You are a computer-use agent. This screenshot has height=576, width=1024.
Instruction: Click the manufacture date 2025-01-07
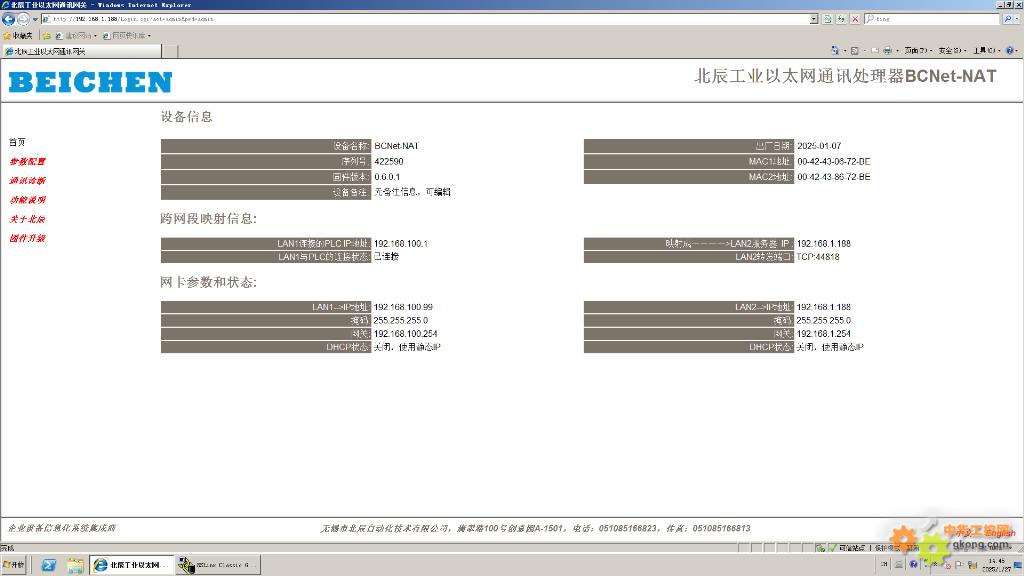pyautogui.click(x=819, y=146)
